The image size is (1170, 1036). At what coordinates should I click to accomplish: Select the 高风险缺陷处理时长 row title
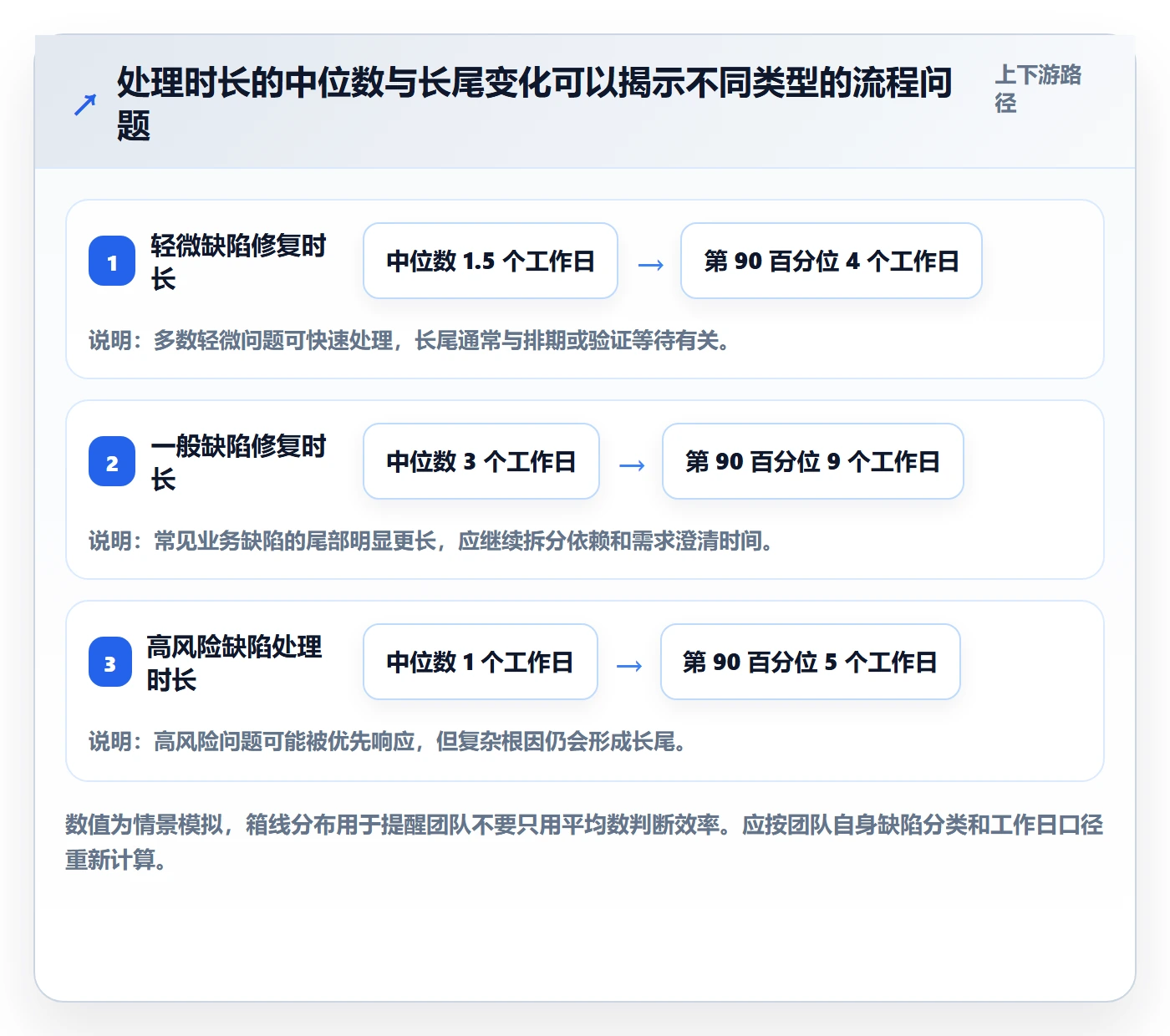(x=234, y=663)
